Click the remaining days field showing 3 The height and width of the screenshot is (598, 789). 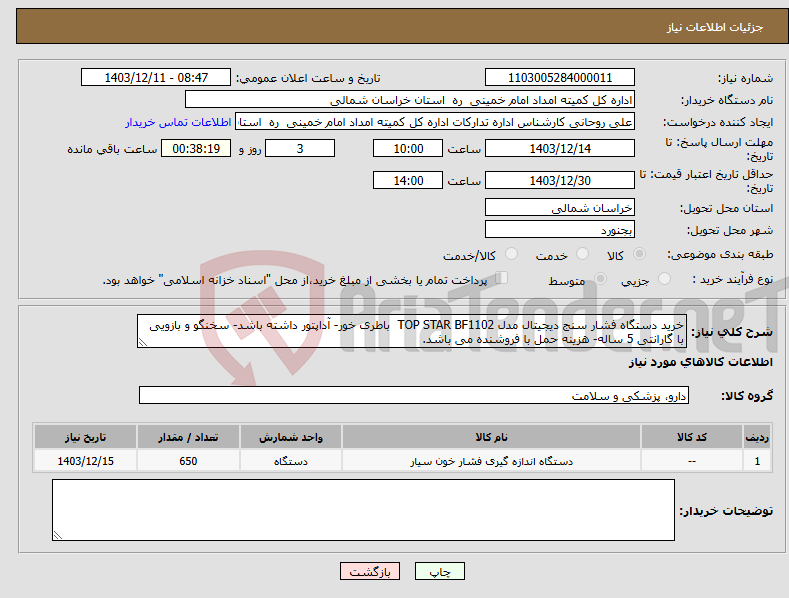pyautogui.click(x=300, y=148)
